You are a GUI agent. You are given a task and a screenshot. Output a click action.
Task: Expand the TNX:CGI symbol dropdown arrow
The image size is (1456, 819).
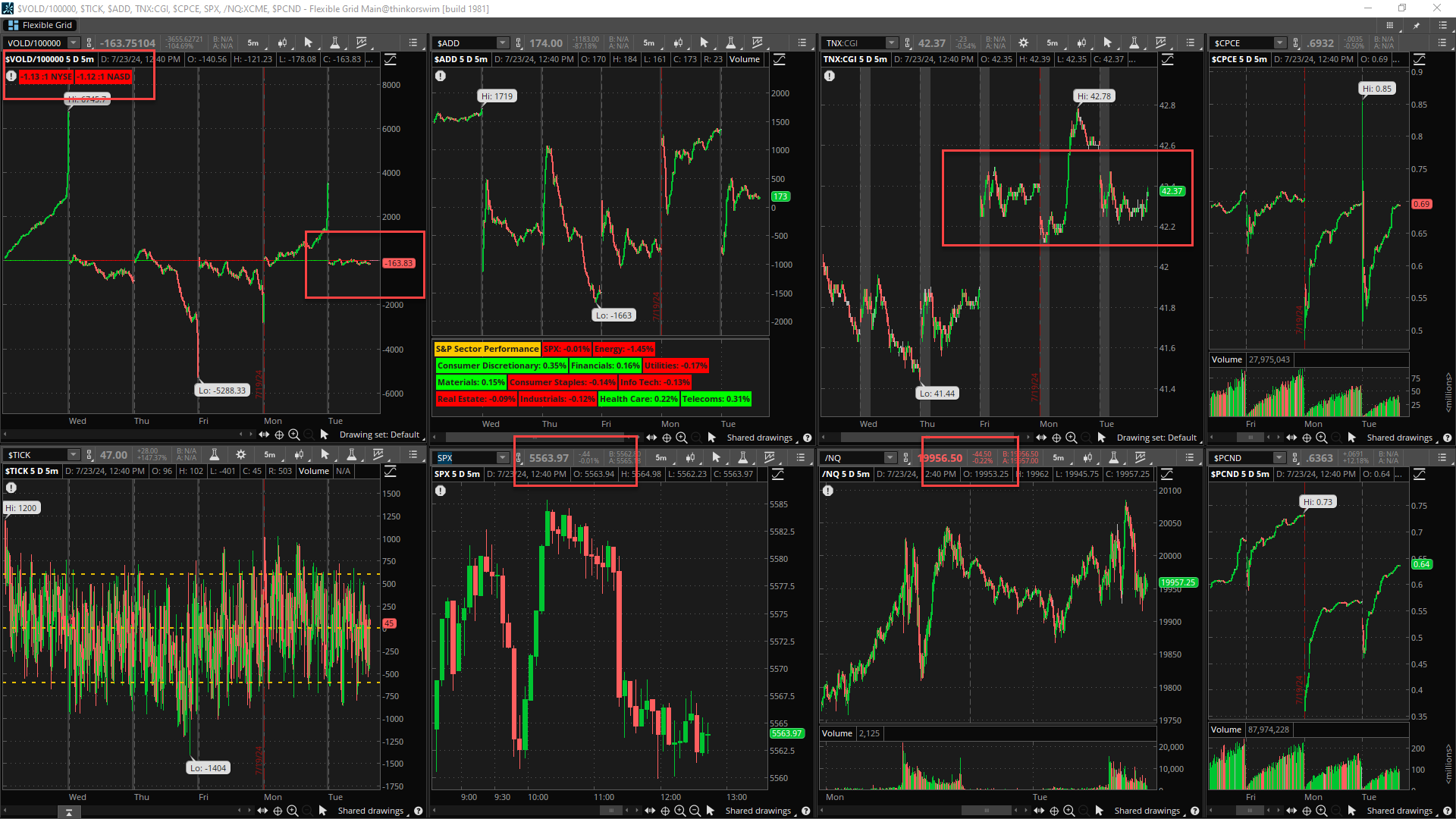click(x=891, y=43)
